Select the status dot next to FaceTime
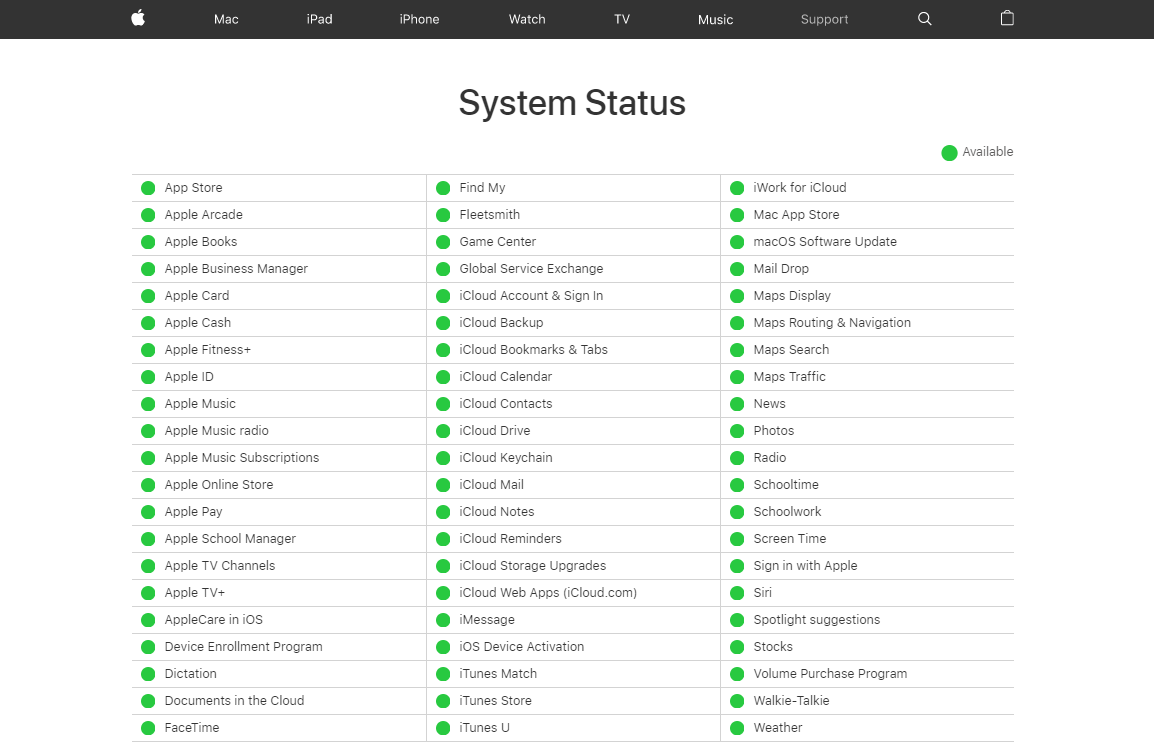The image size is (1154, 747). click(x=147, y=727)
